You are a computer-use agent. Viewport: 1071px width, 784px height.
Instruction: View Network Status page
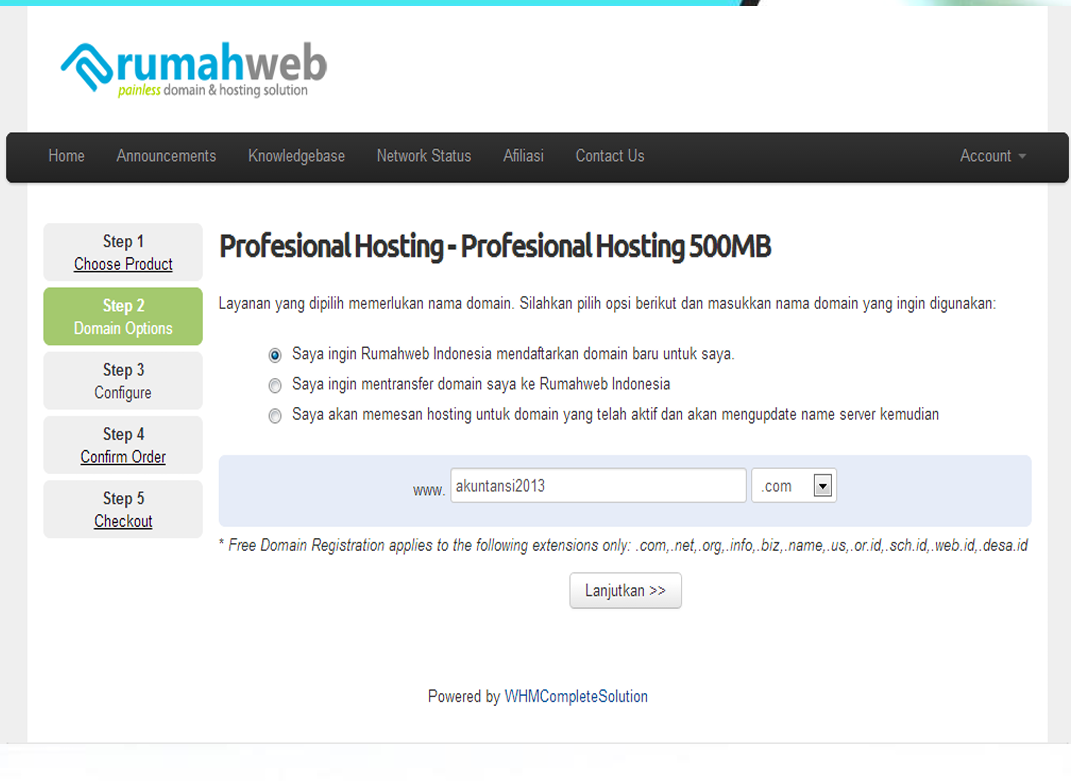pyautogui.click(x=424, y=156)
